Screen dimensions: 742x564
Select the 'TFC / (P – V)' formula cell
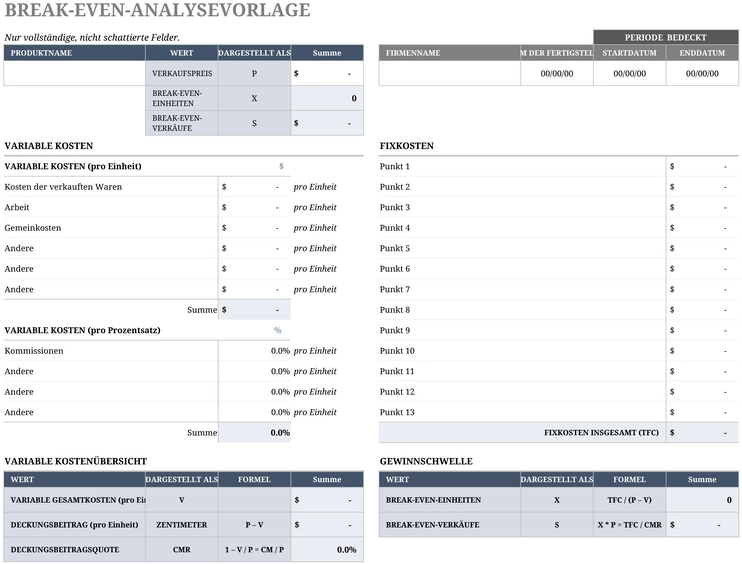629,500
